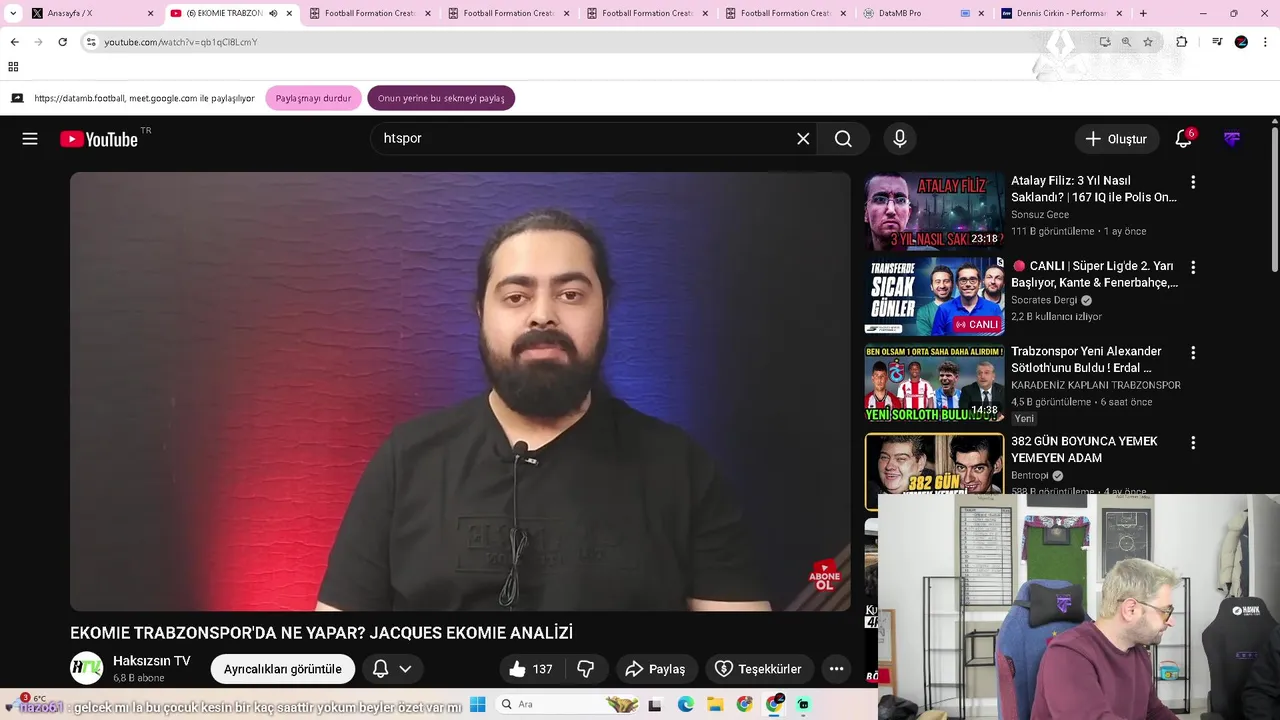Open the YouTube guide hamburger menu
Viewport: 1280px width, 720px height.
[x=30, y=139]
